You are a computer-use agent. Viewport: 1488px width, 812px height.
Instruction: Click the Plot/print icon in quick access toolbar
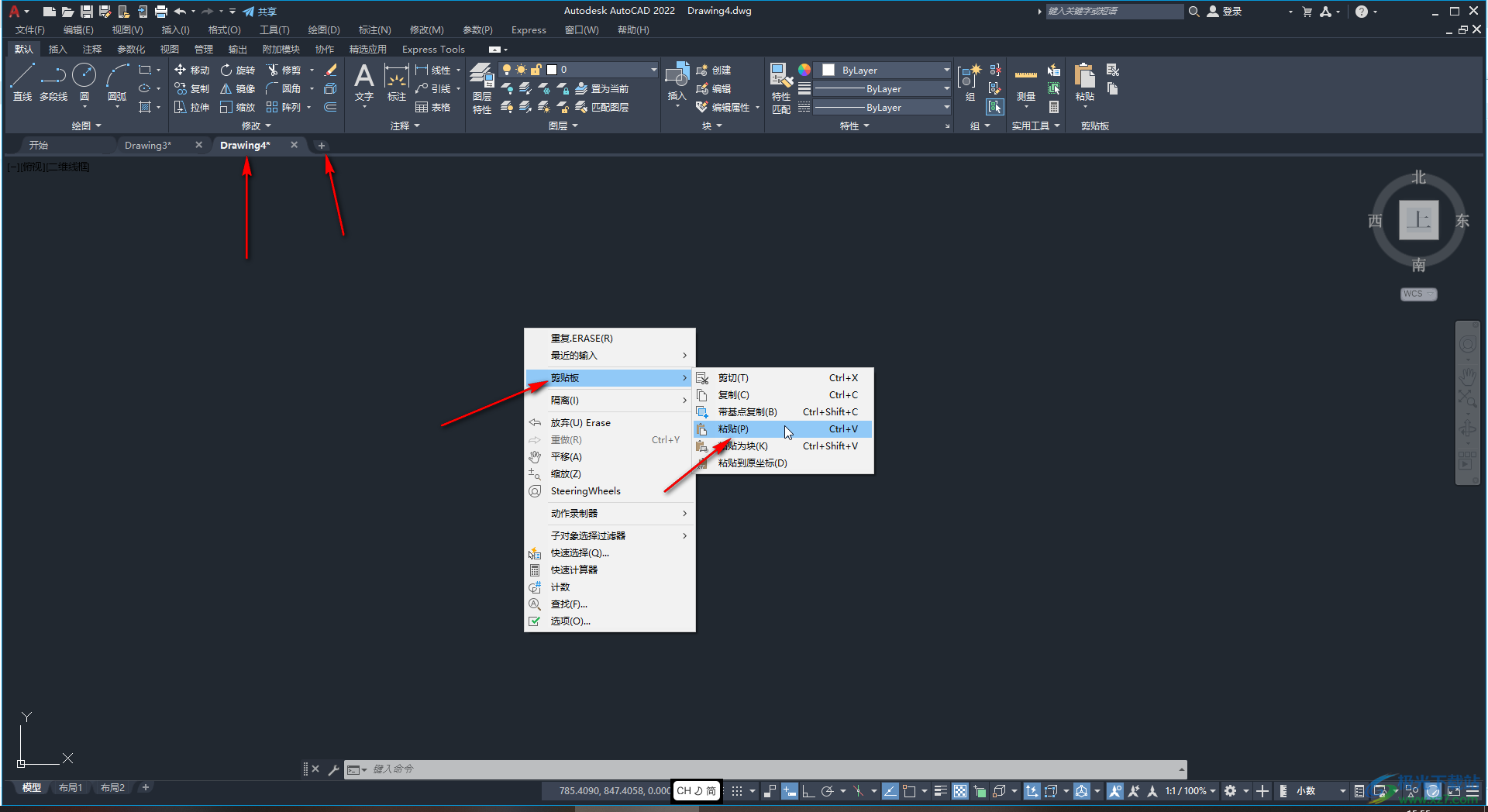click(x=161, y=12)
